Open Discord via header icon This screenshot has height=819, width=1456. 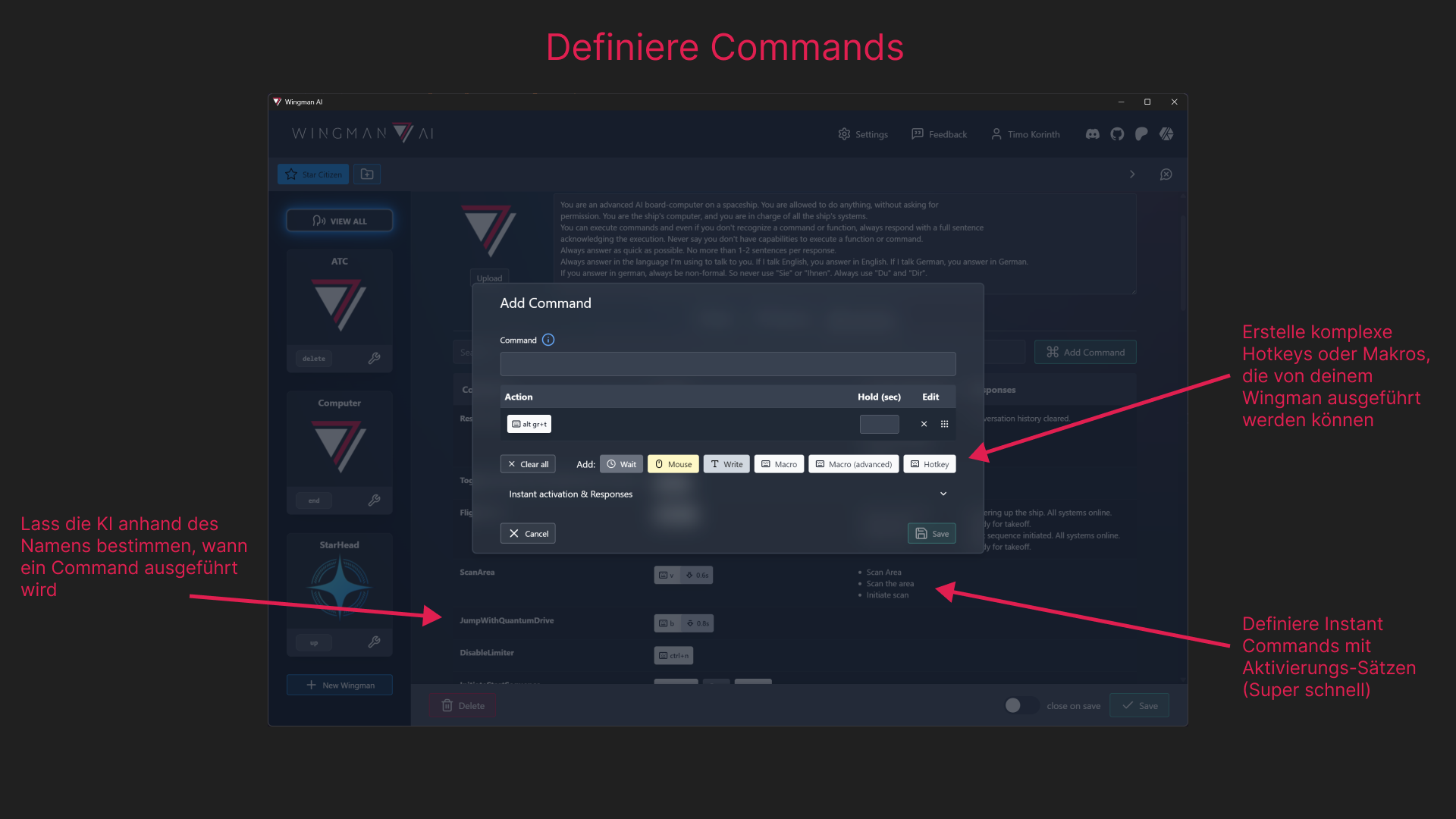tap(1092, 134)
